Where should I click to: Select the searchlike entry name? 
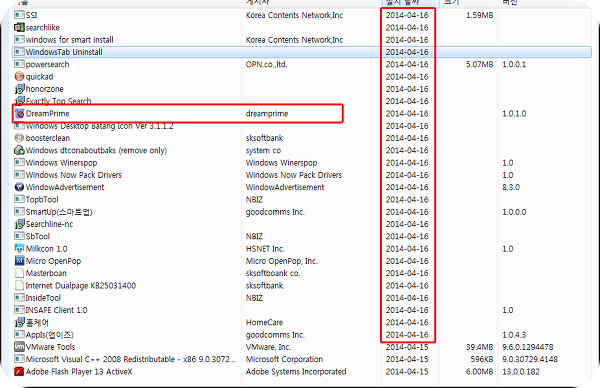[42, 27]
